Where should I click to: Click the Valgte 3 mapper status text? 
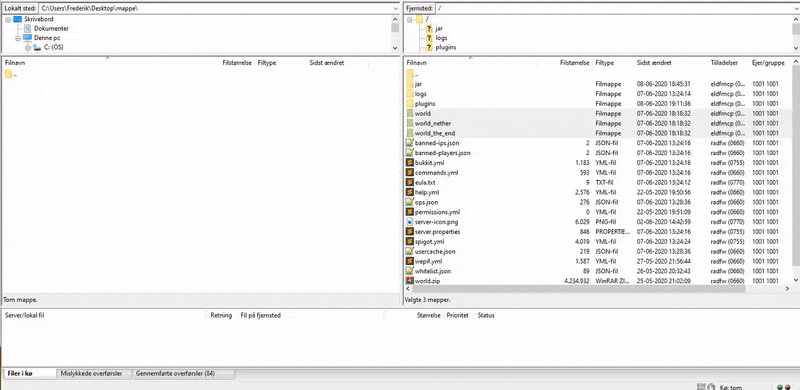tap(427, 300)
